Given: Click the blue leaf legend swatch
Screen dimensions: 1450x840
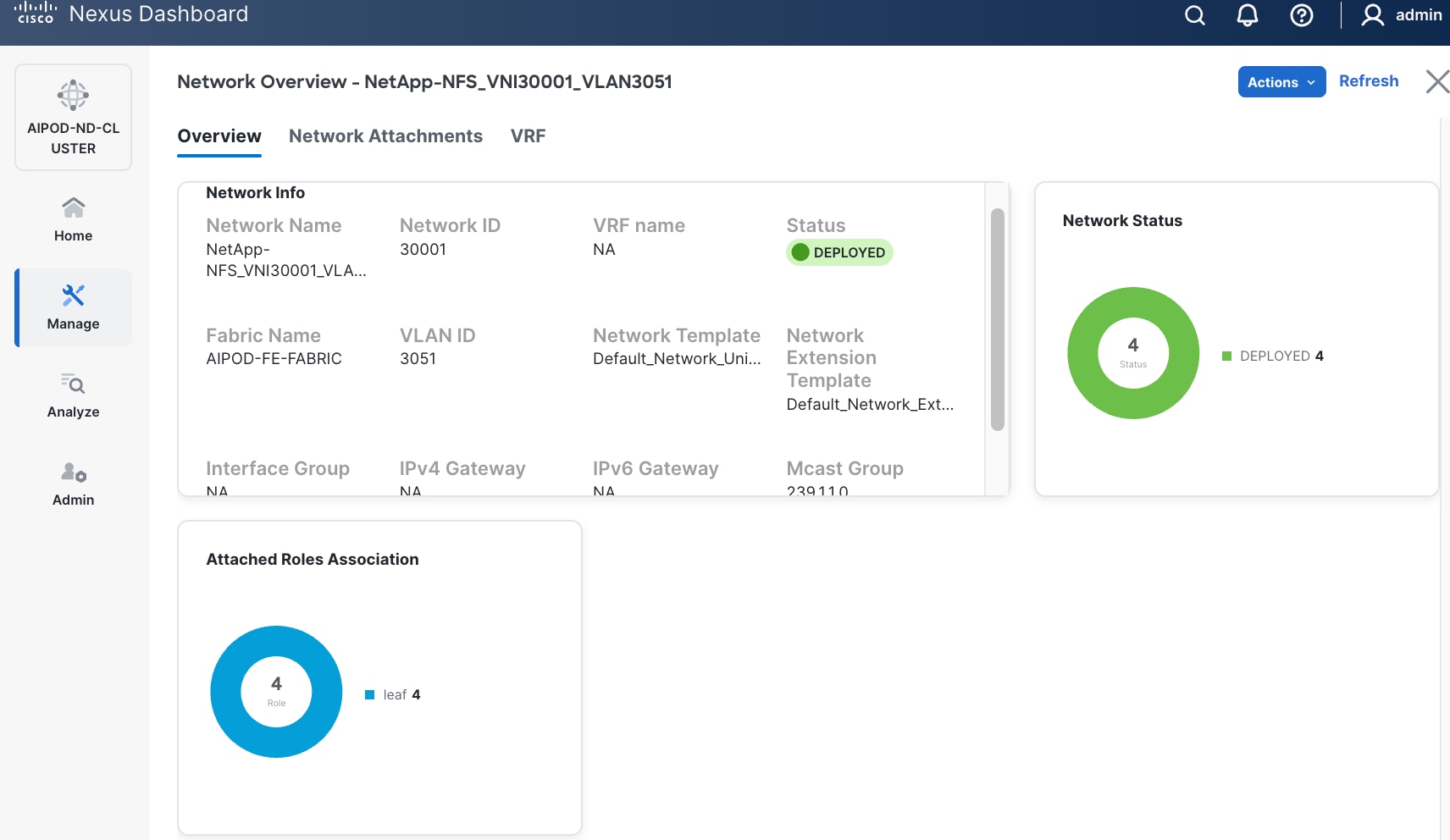Looking at the screenshot, I should pos(369,695).
